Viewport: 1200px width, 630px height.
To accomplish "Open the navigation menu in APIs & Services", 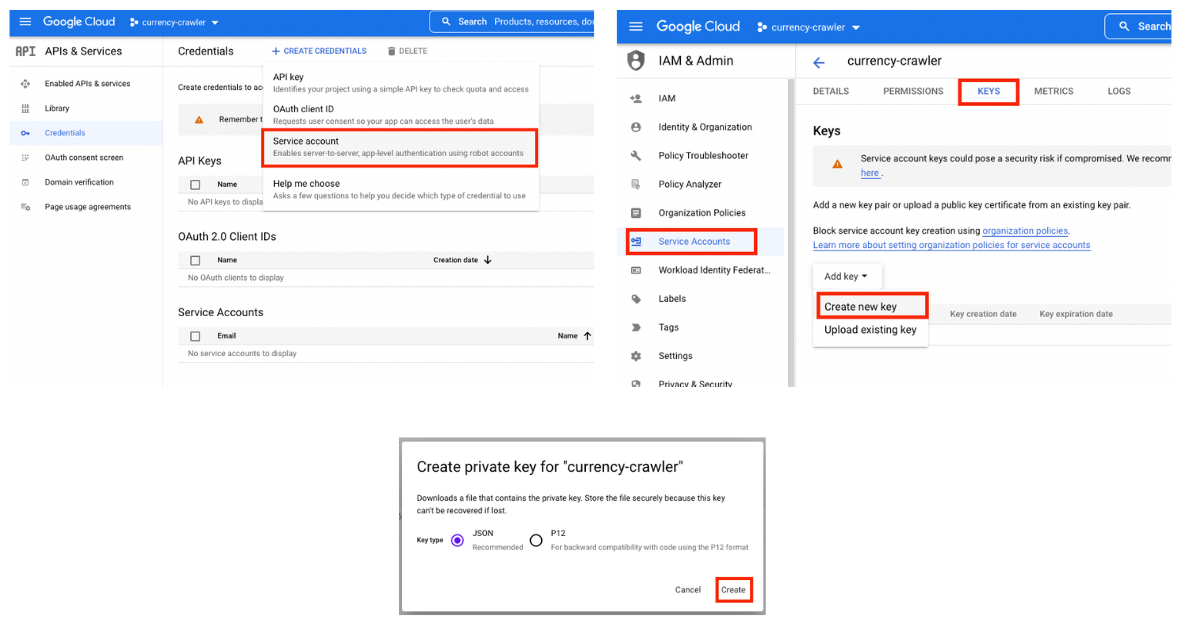I will pyautogui.click(x=25, y=22).
